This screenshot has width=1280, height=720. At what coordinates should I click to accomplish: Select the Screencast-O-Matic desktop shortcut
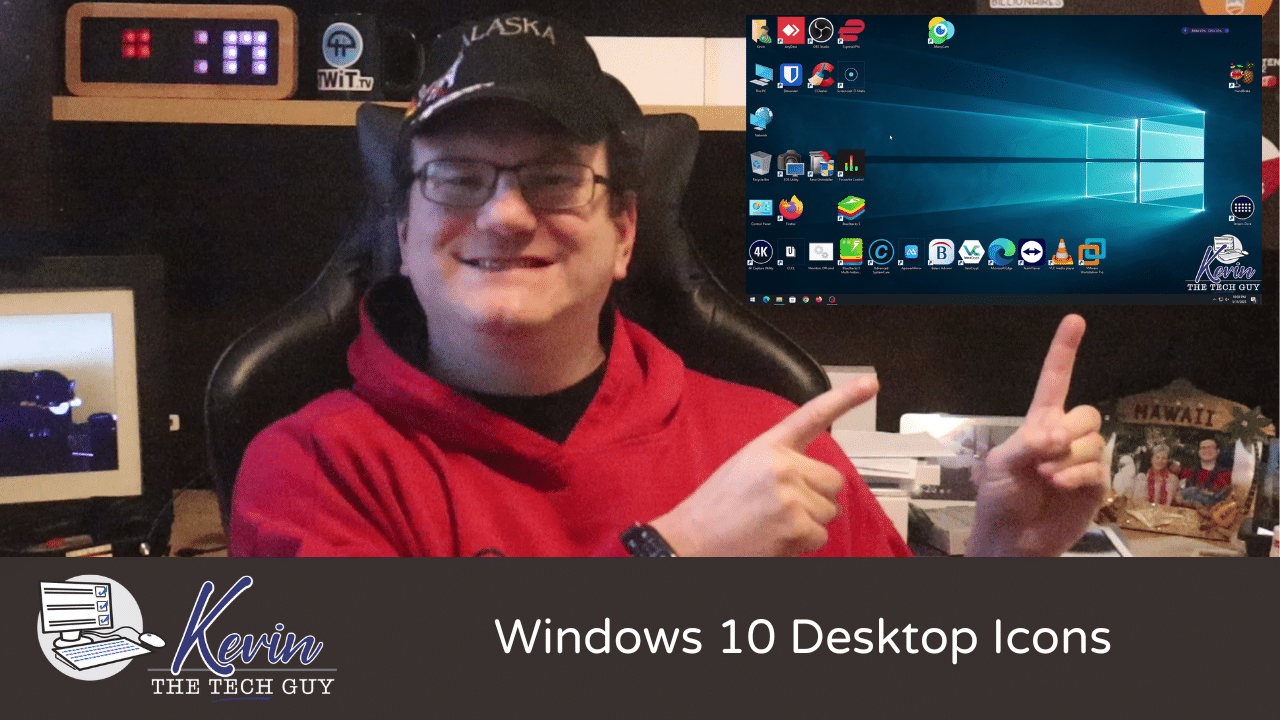pos(851,77)
